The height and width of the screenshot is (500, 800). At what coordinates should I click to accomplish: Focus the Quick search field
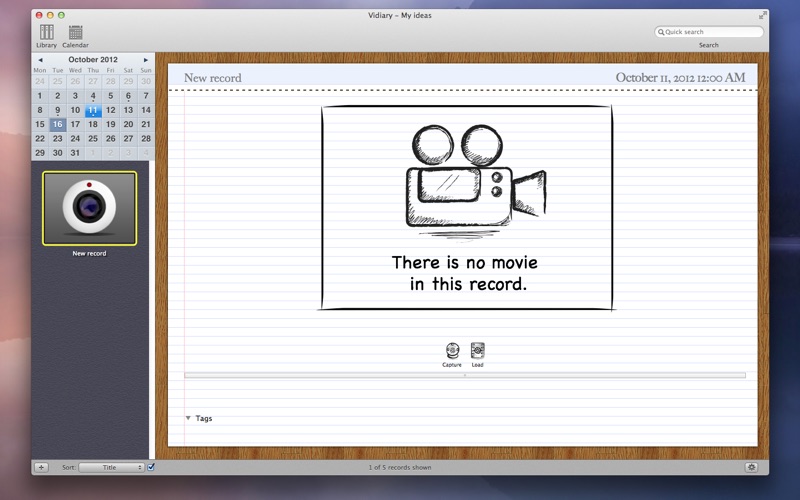coord(709,32)
